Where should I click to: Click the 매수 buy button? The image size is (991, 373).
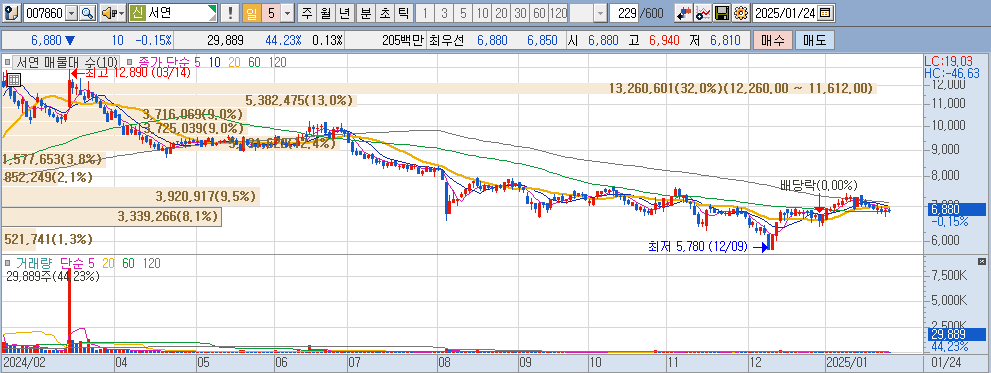click(x=772, y=40)
